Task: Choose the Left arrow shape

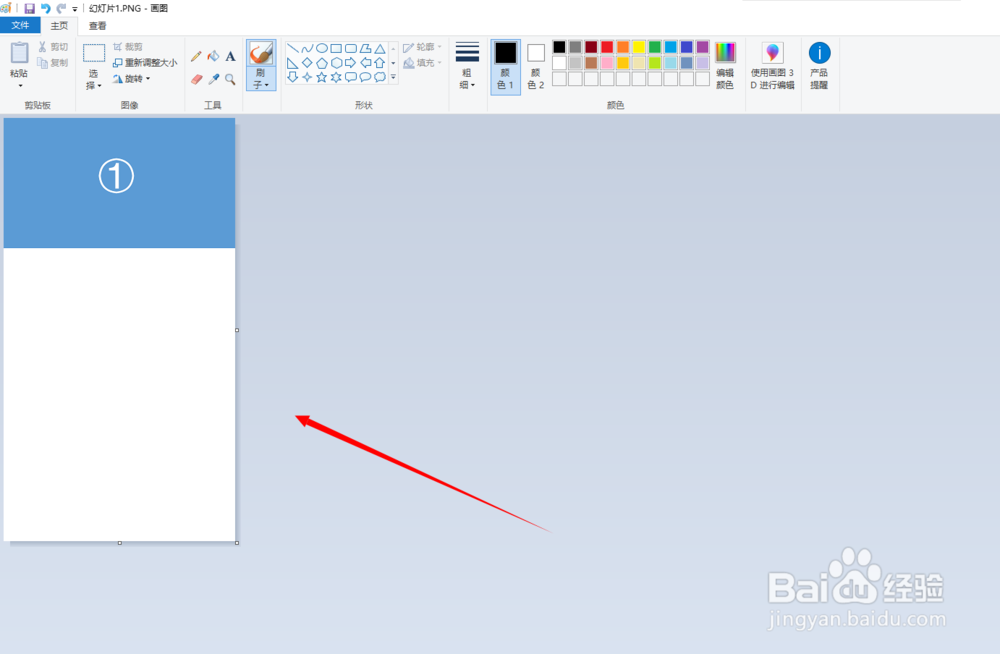Action: pos(365,63)
